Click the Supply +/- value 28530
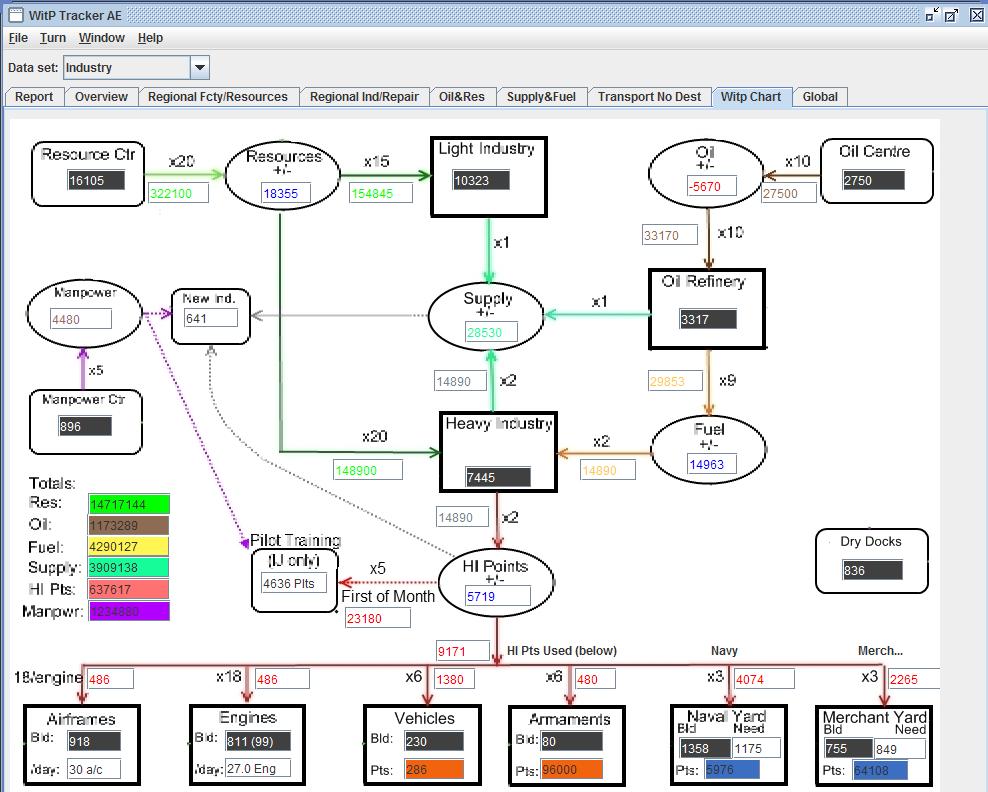 click(491, 332)
